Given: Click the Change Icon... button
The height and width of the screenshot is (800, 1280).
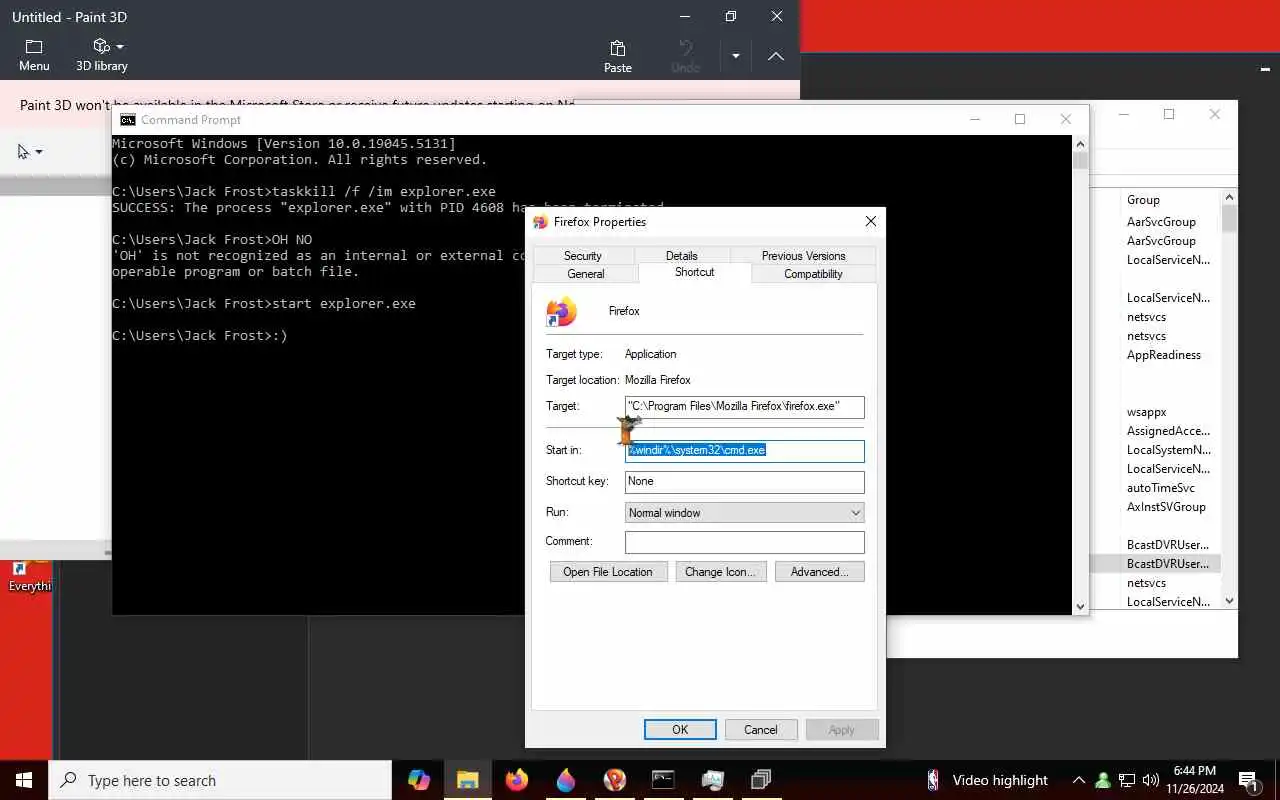Looking at the screenshot, I should pos(721,572).
